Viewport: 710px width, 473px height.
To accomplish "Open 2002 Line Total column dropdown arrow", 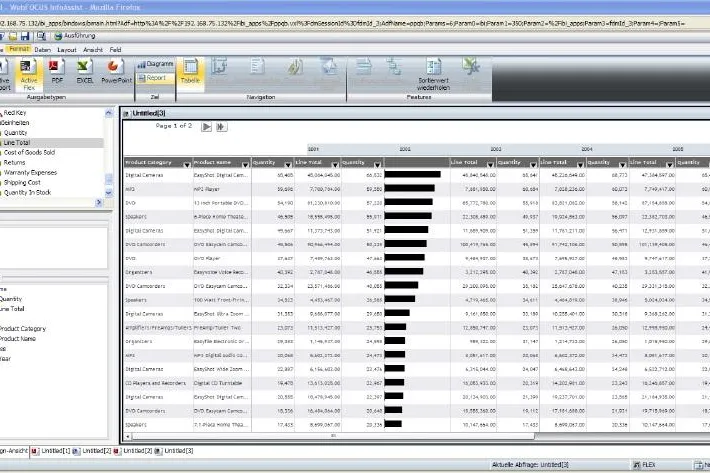I will tap(490, 165).
